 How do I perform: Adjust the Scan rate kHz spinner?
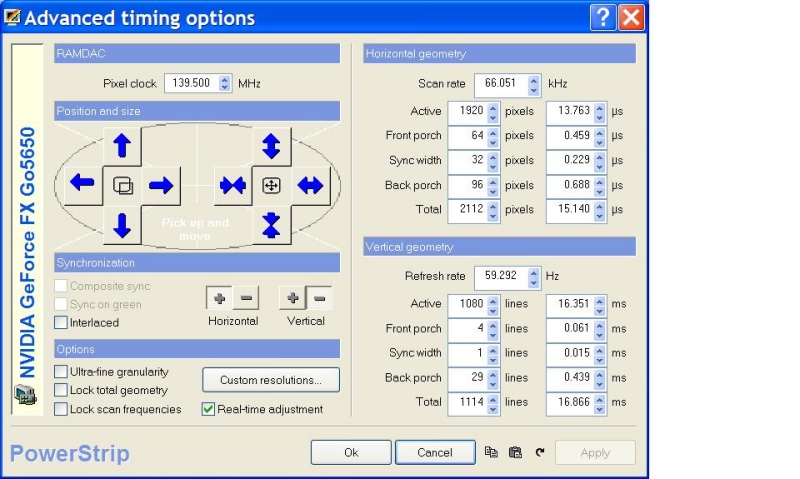coord(534,85)
